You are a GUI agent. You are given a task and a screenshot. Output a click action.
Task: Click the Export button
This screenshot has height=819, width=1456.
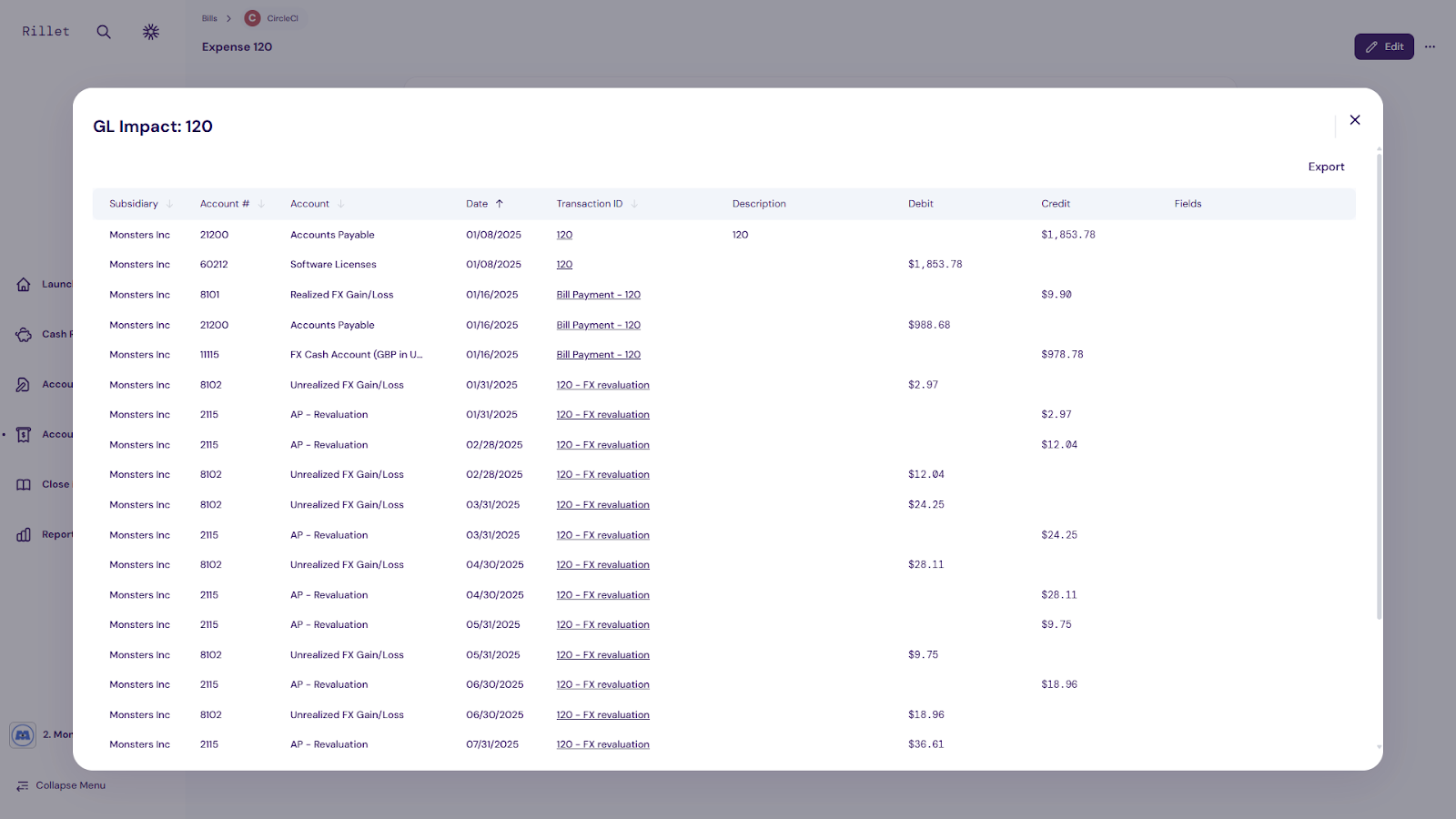pyautogui.click(x=1325, y=167)
